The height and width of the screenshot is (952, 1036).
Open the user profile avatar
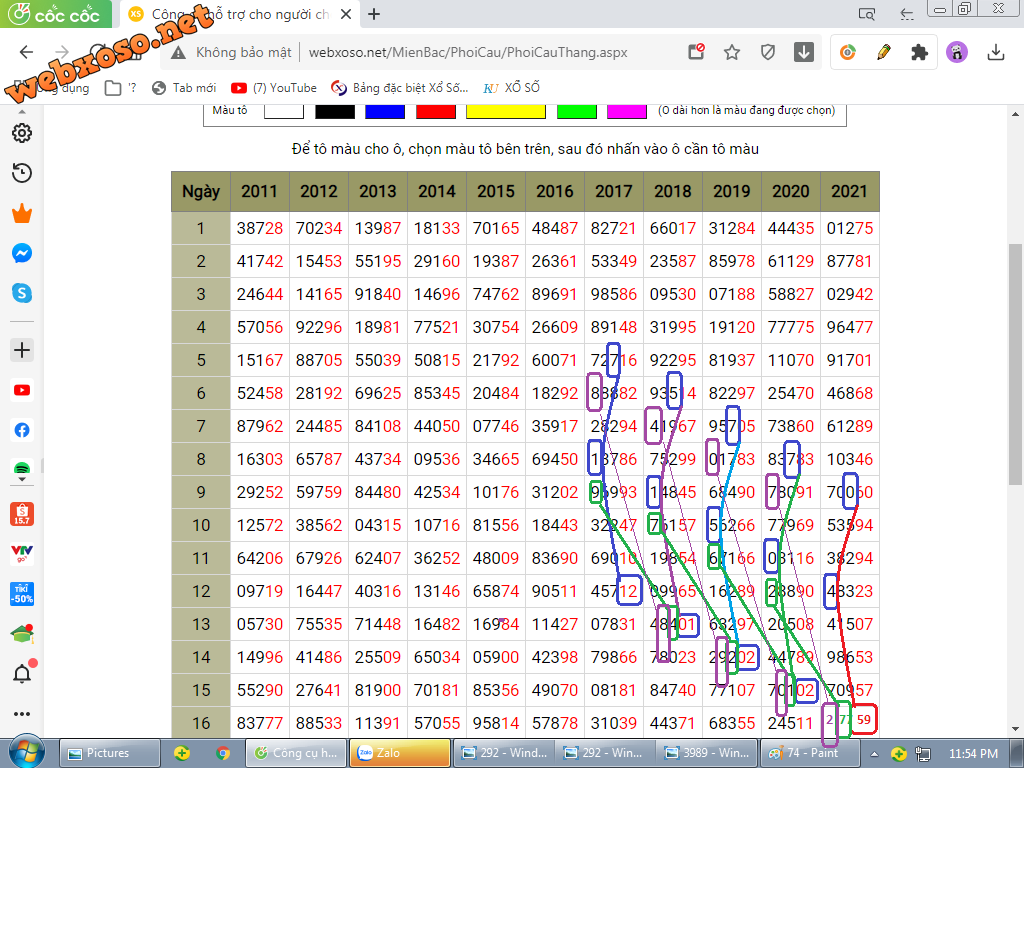point(957,52)
